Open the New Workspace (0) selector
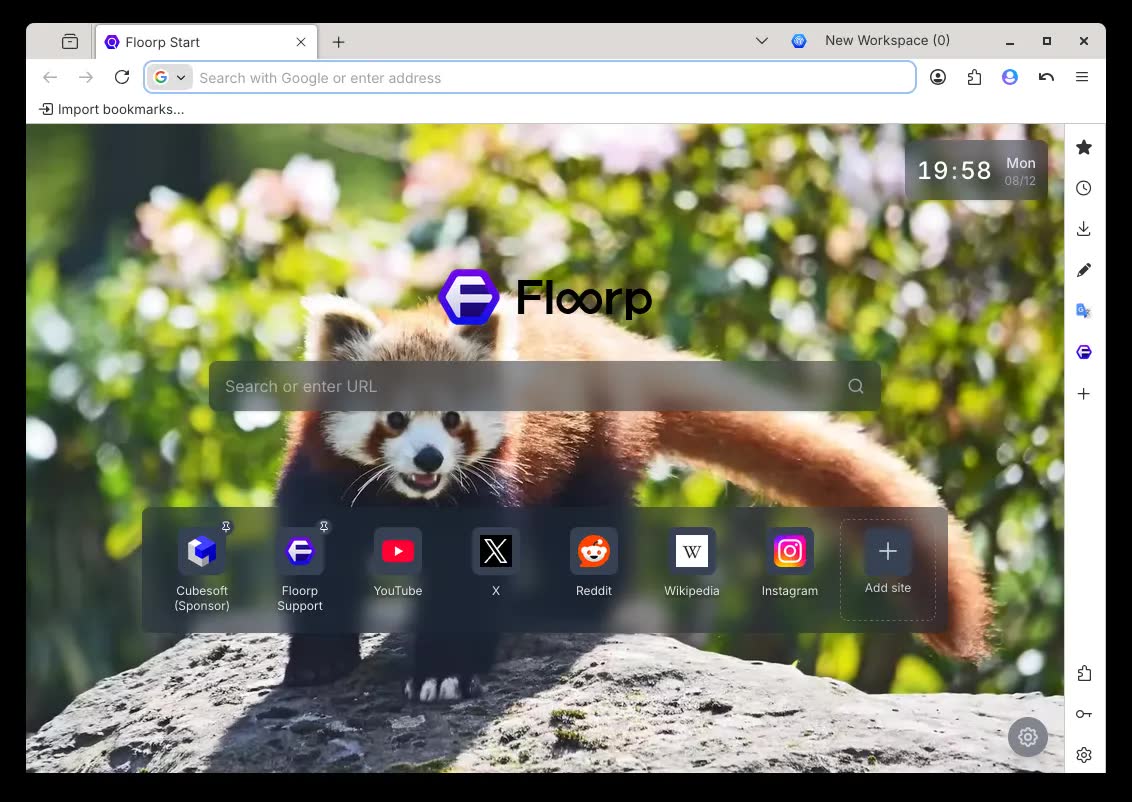The width and height of the screenshot is (1132, 802). [887, 40]
